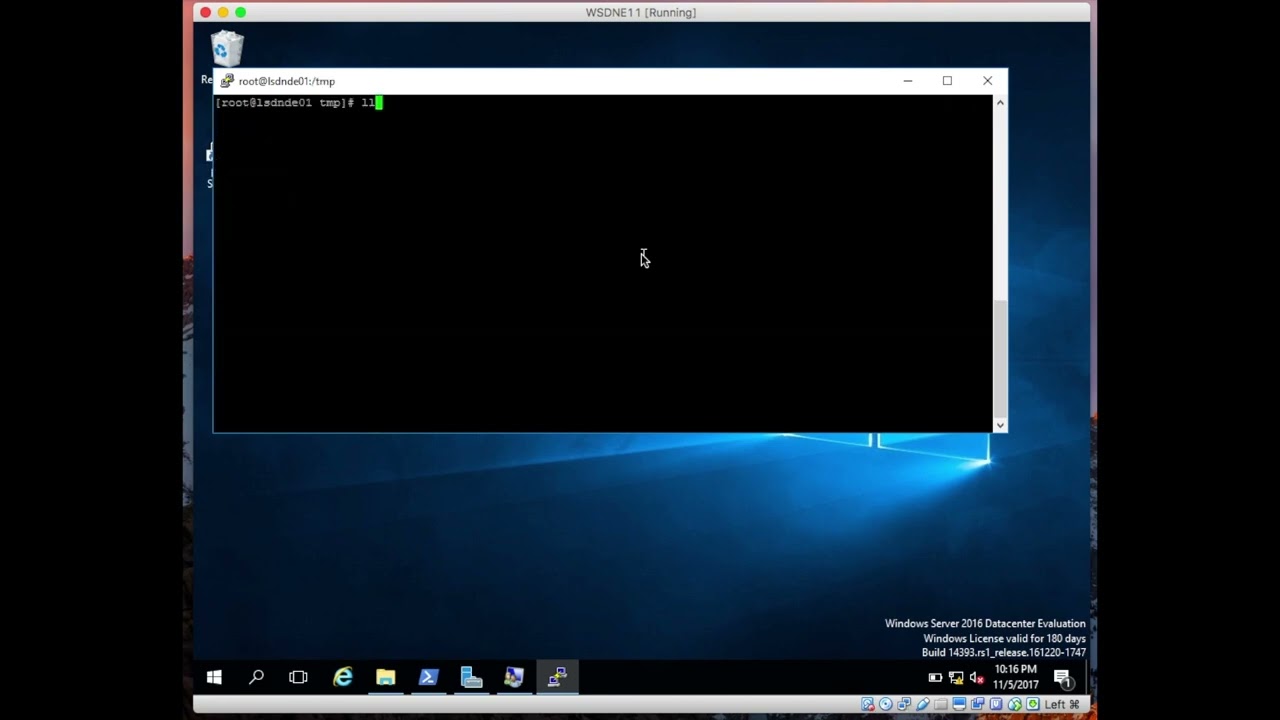Open network status tray icon

[956, 678]
